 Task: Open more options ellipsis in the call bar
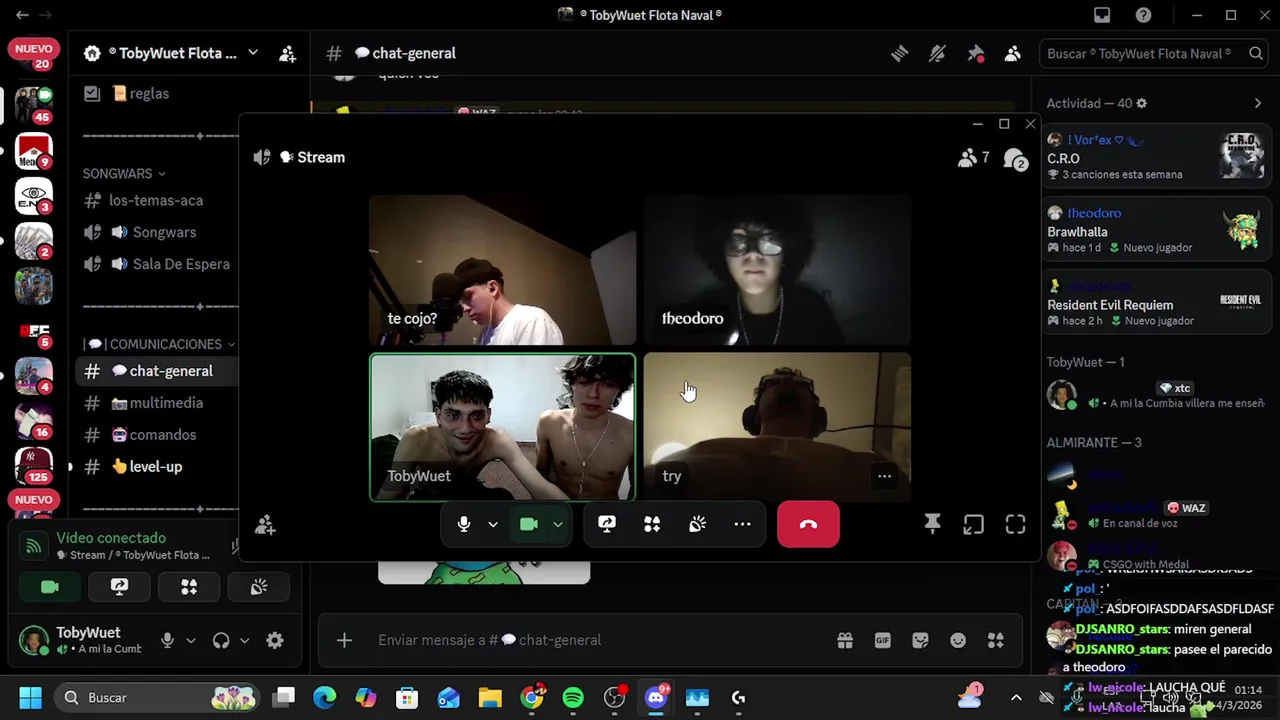[742, 524]
